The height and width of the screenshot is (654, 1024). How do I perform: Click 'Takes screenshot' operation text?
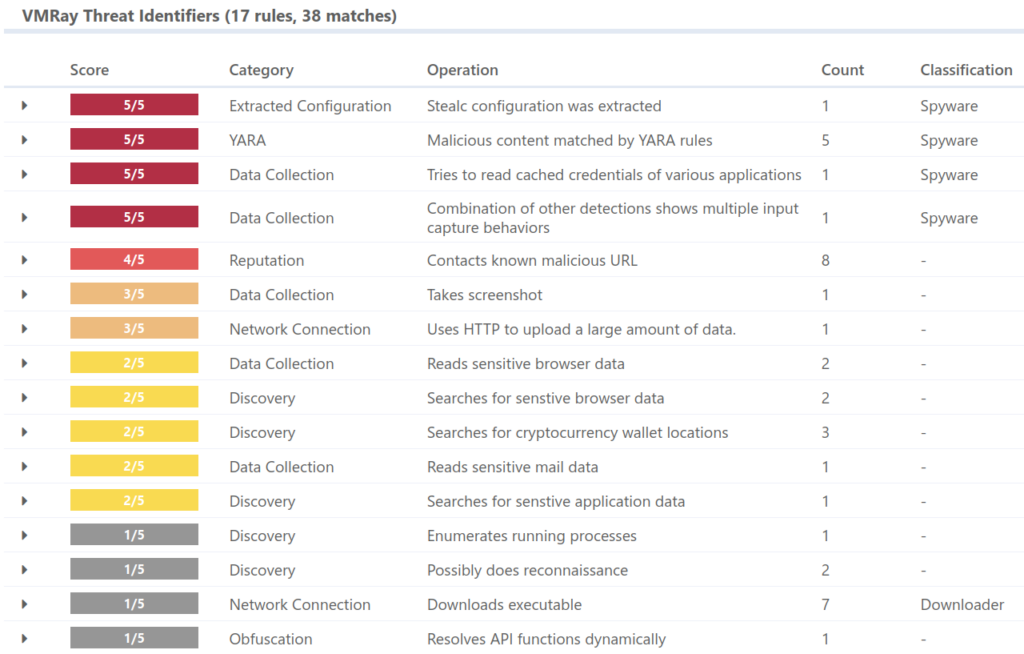click(x=485, y=295)
